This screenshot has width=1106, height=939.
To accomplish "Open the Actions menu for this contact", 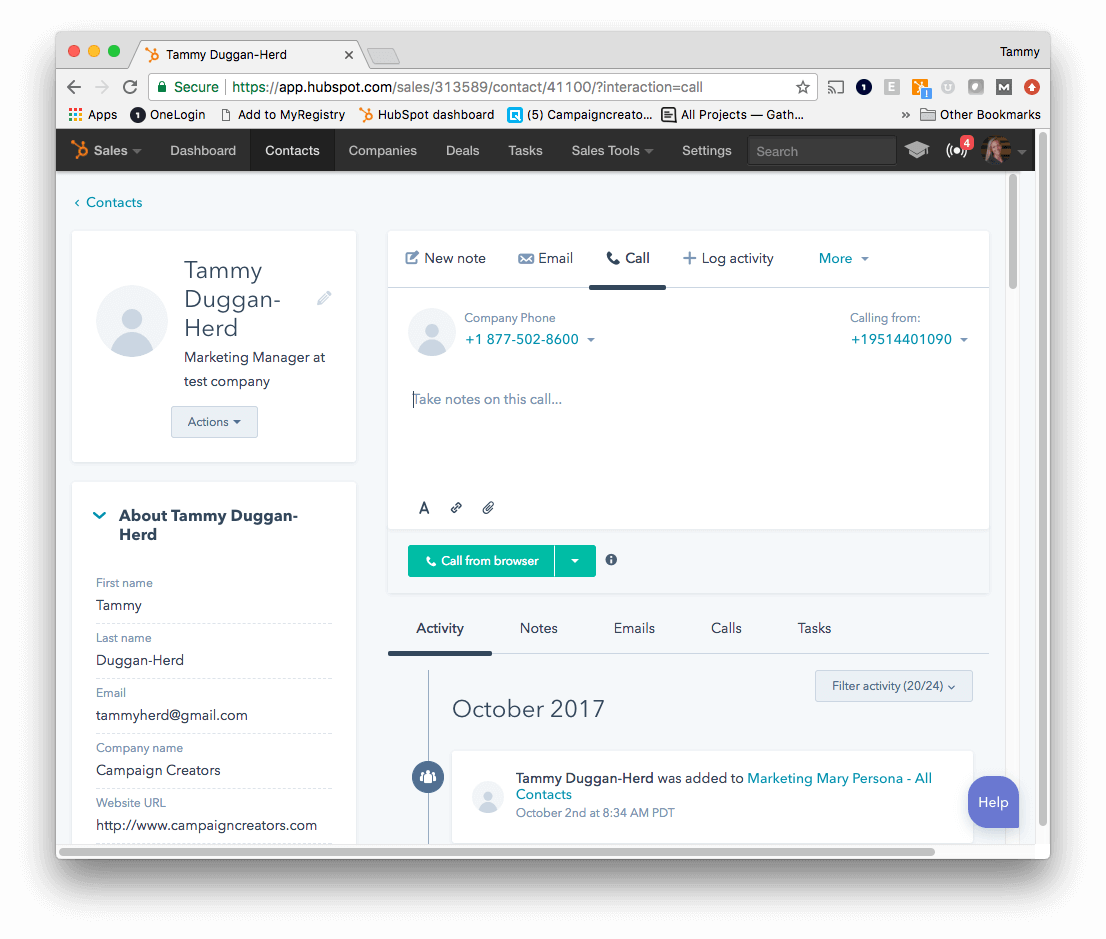I will point(214,421).
